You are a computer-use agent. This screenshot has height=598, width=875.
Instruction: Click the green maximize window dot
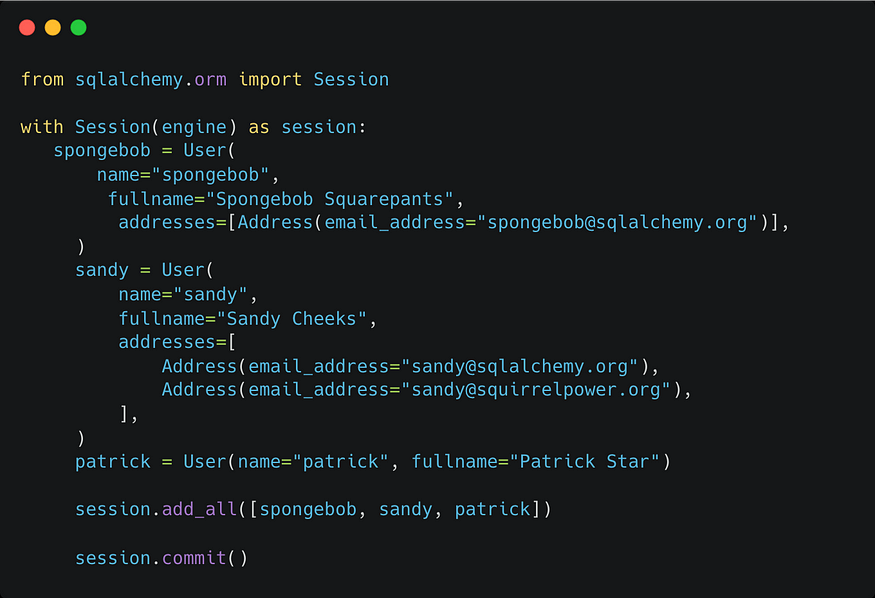pos(79,27)
